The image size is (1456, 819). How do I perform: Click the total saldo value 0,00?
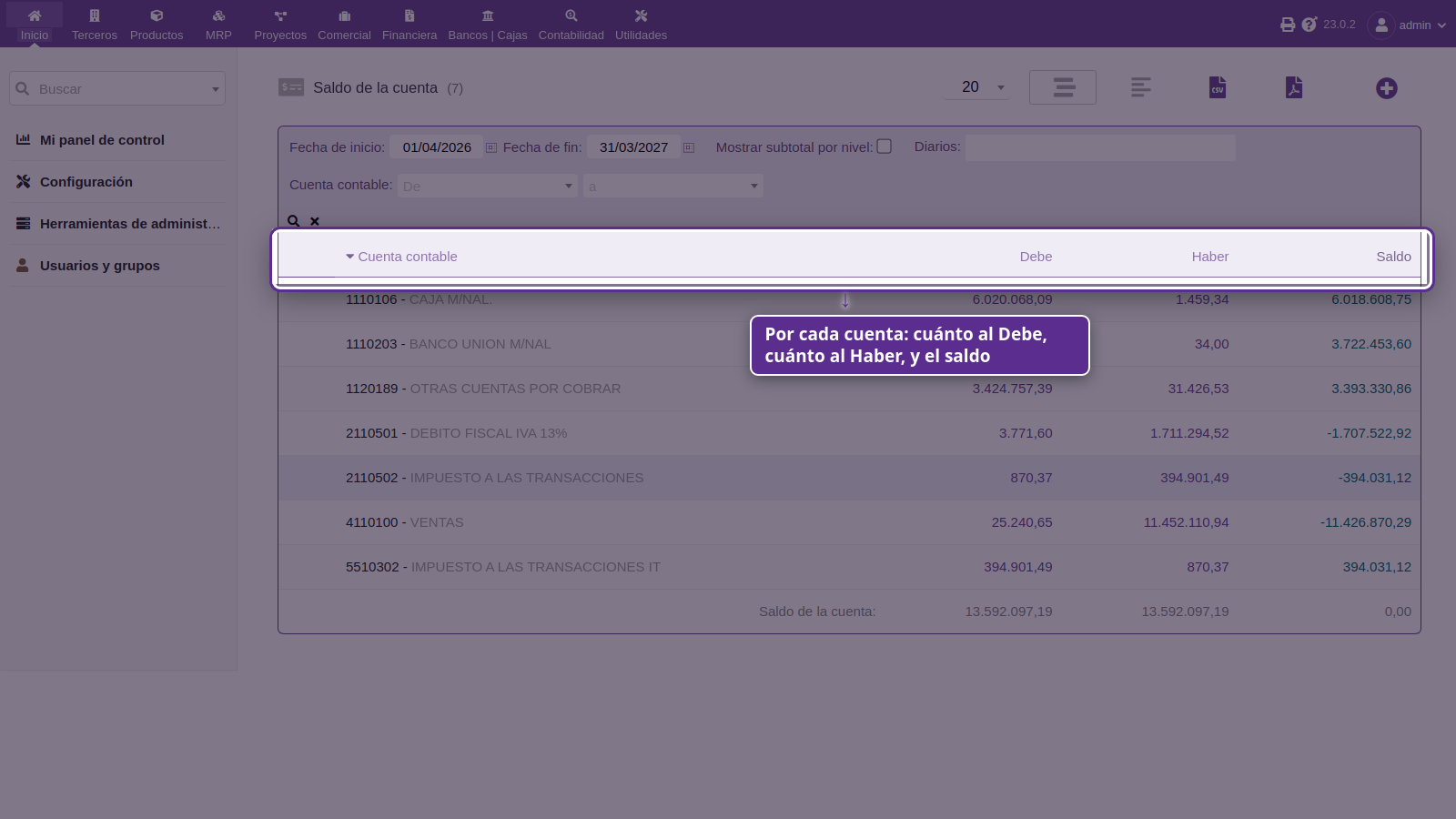(x=1398, y=612)
